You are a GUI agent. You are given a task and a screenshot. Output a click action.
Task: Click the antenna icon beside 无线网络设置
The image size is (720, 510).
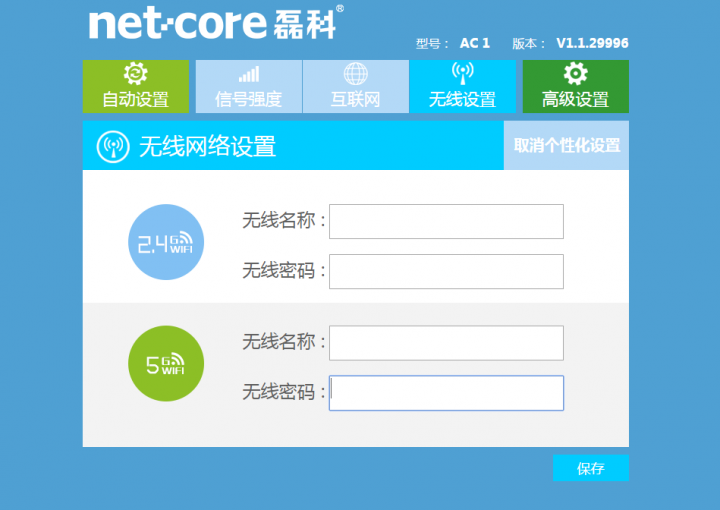[x=113, y=146]
